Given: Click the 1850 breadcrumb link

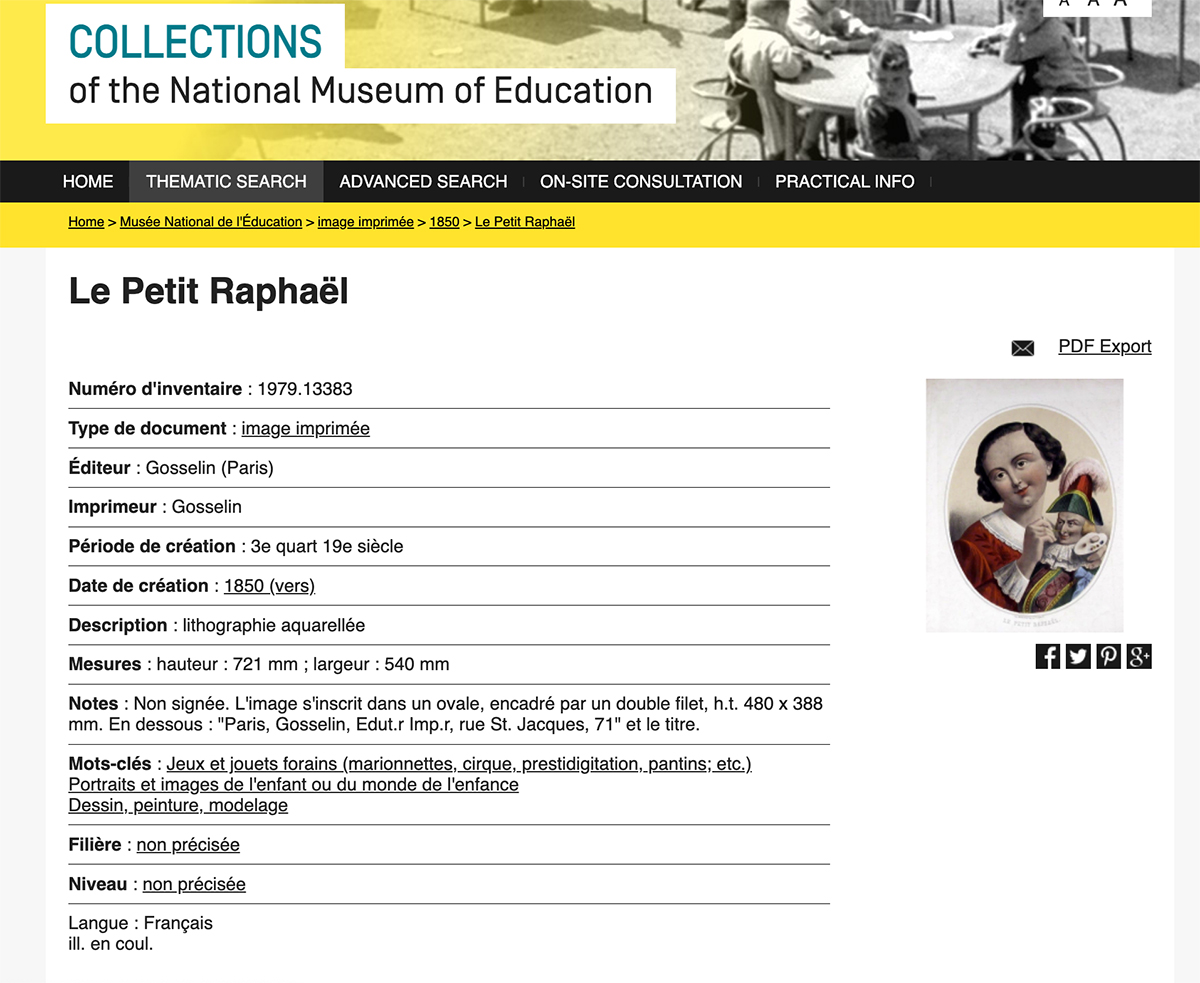Looking at the screenshot, I should 444,222.
